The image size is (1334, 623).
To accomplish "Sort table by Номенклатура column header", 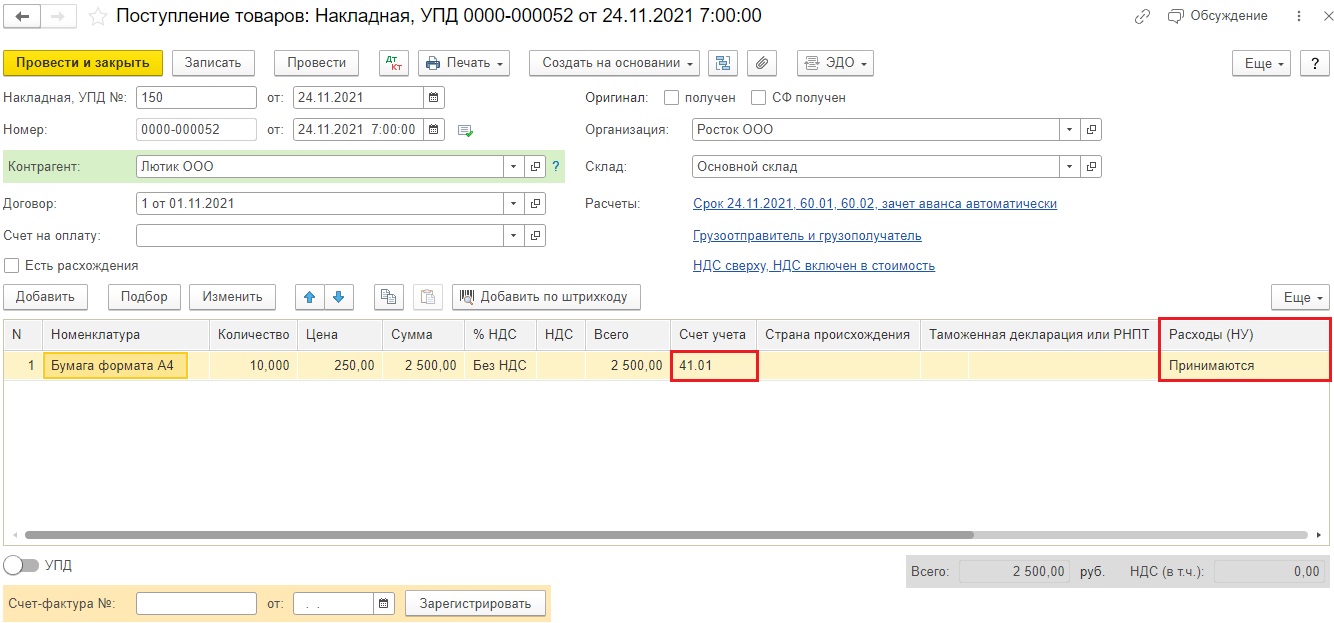I will pos(126,335).
